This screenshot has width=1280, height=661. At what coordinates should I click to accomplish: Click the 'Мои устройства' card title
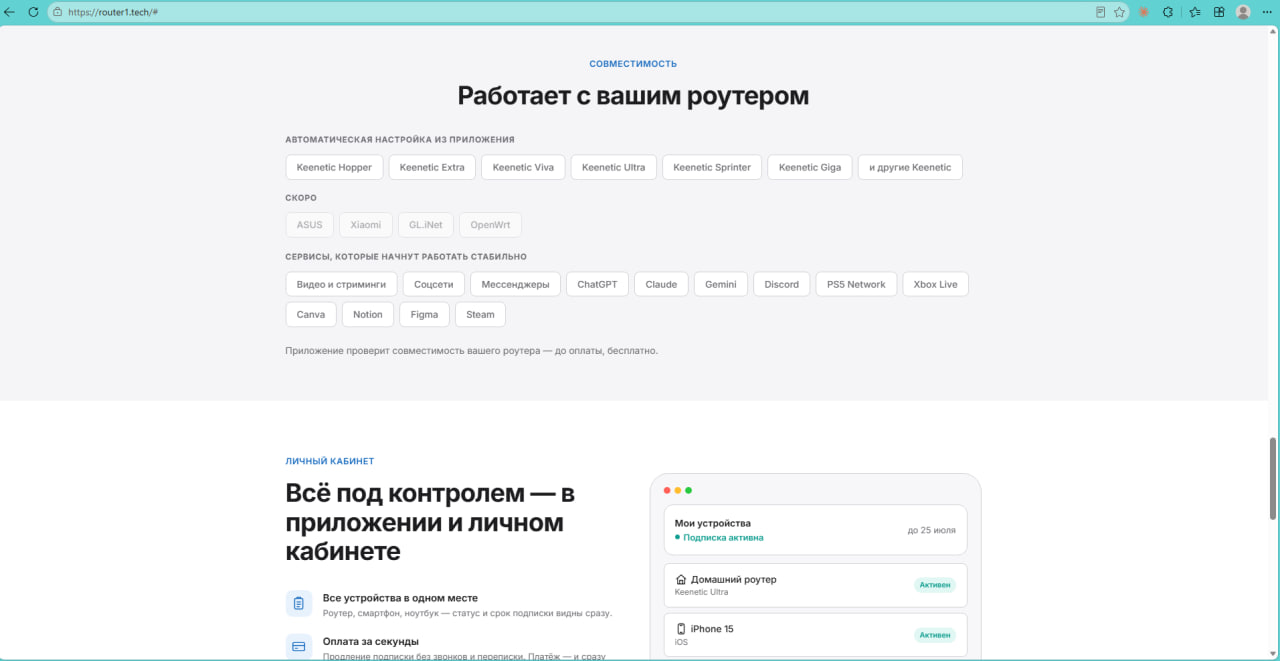(x=712, y=523)
